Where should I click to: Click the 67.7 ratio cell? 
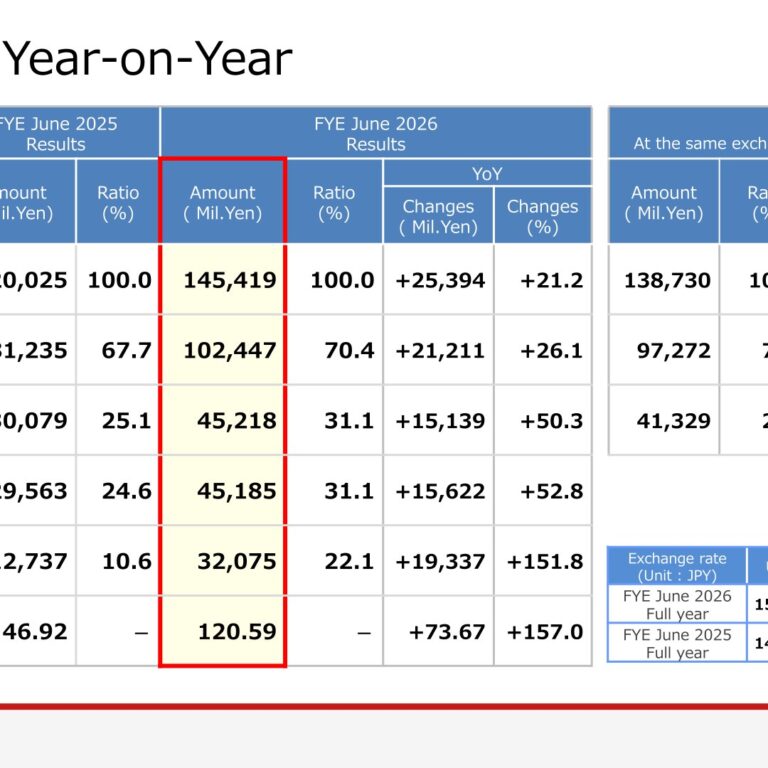pos(118,350)
